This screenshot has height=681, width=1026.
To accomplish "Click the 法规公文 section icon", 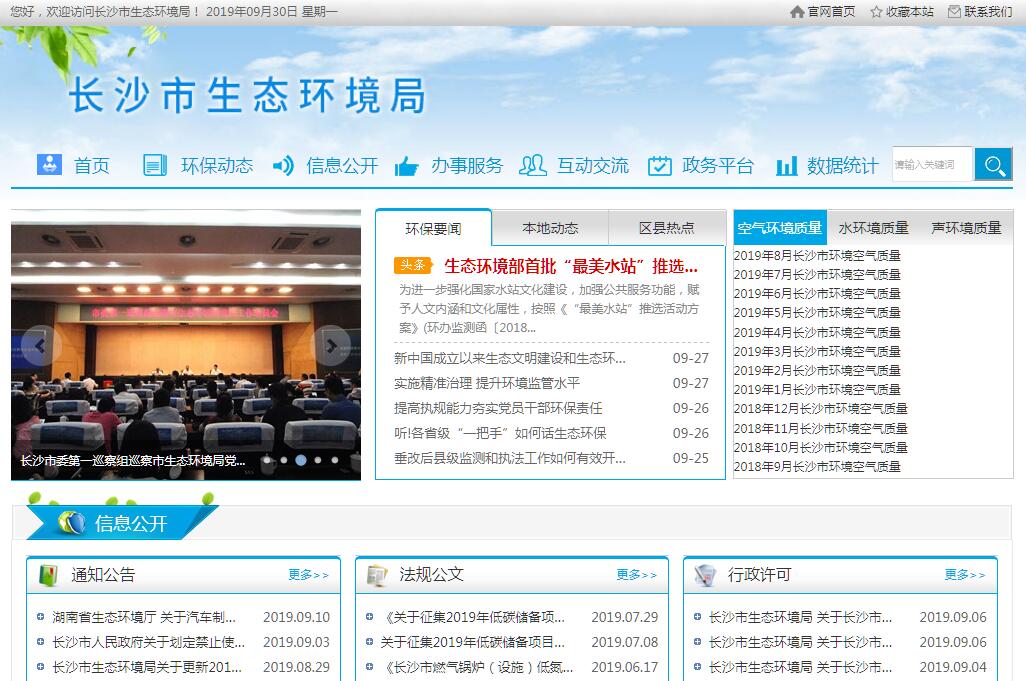I will (x=377, y=575).
